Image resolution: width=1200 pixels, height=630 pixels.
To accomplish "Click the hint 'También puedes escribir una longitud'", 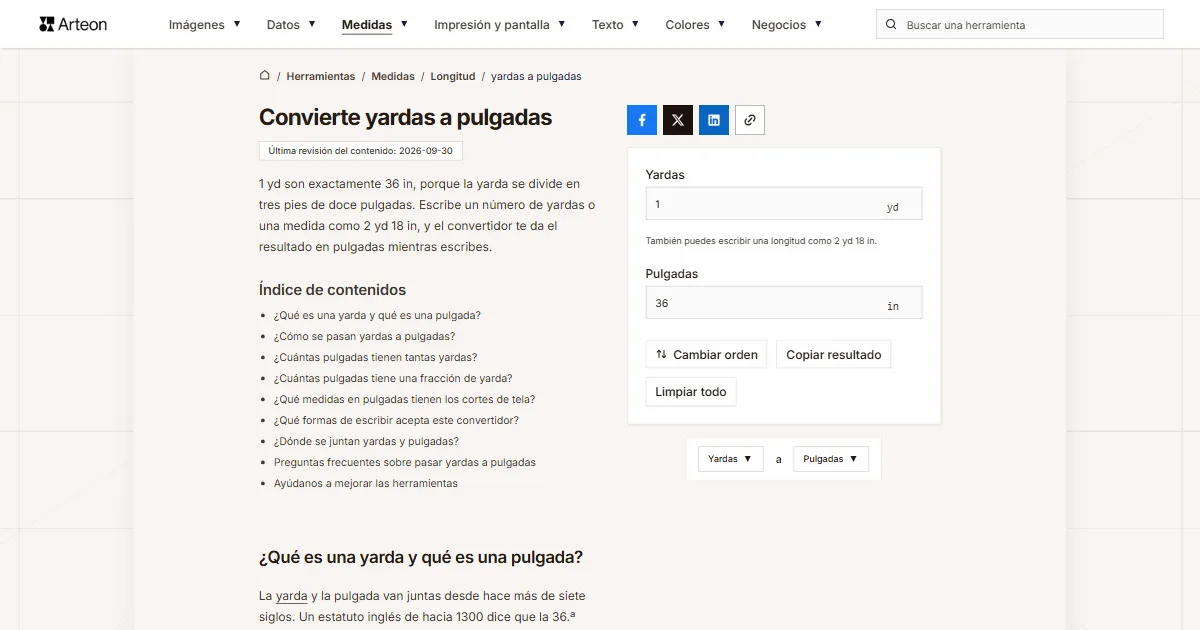I will click(x=761, y=241).
